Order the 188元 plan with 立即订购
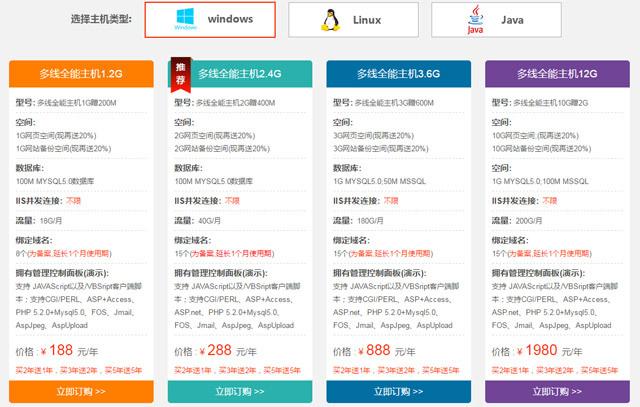Image resolution: width=640 pixels, height=407 pixels. tap(81, 391)
